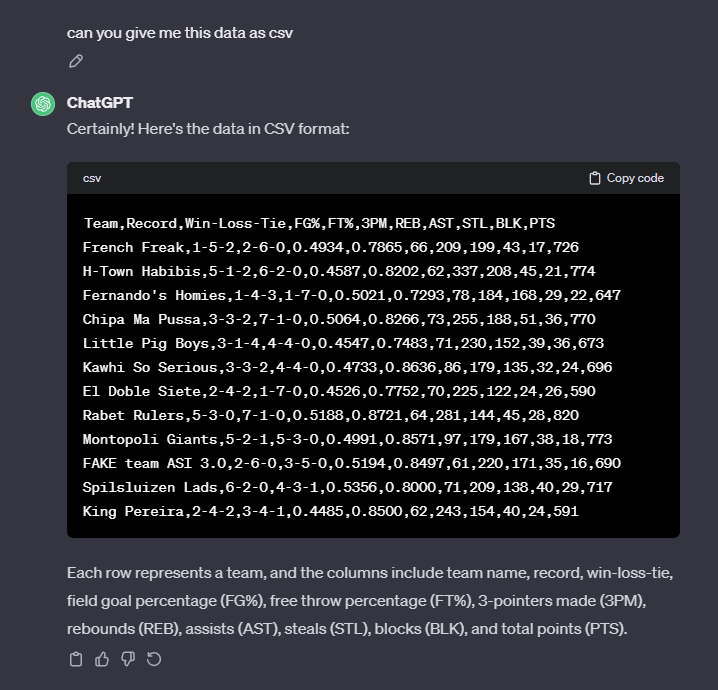Click the CSV header row starting with Team

(x=319, y=223)
